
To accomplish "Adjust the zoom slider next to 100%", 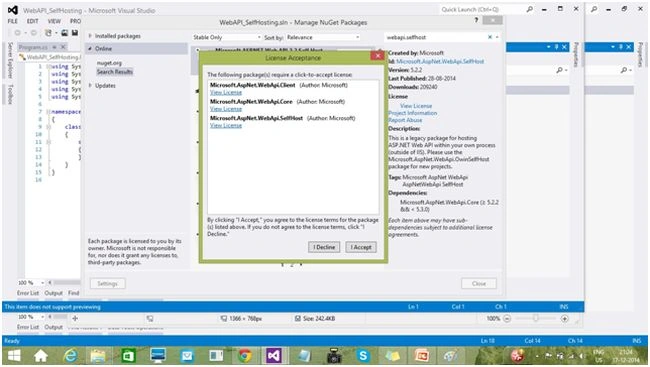I will [536, 318].
